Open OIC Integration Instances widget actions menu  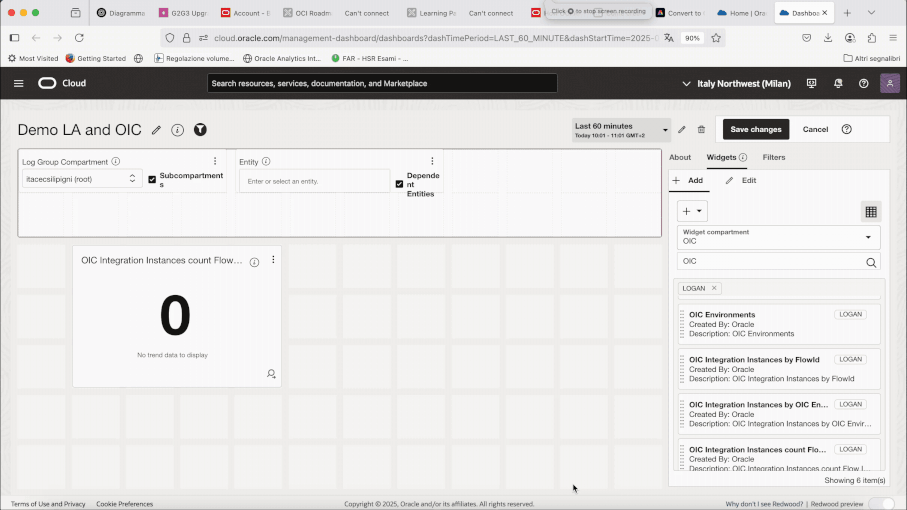pos(274,260)
